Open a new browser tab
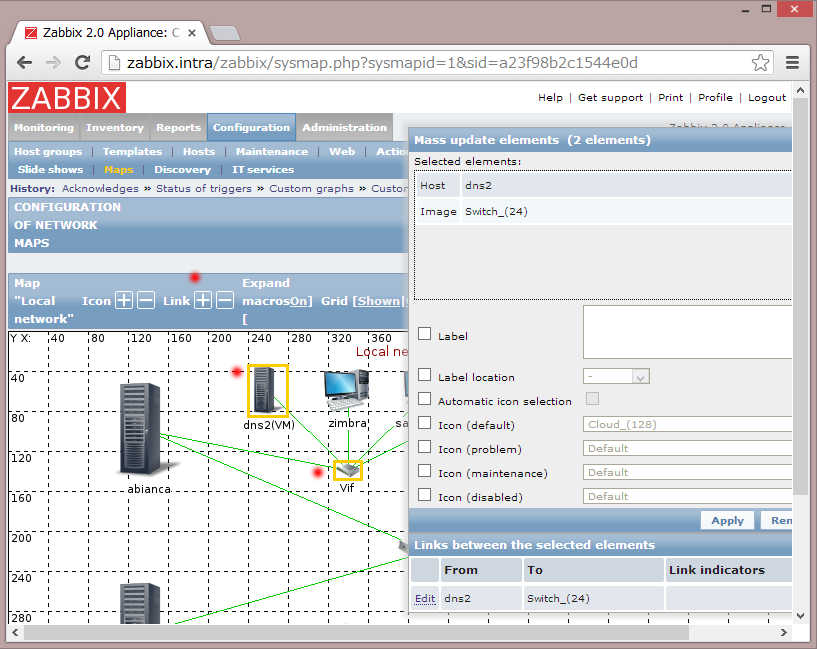This screenshot has width=817, height=649. tap(225, 33)
